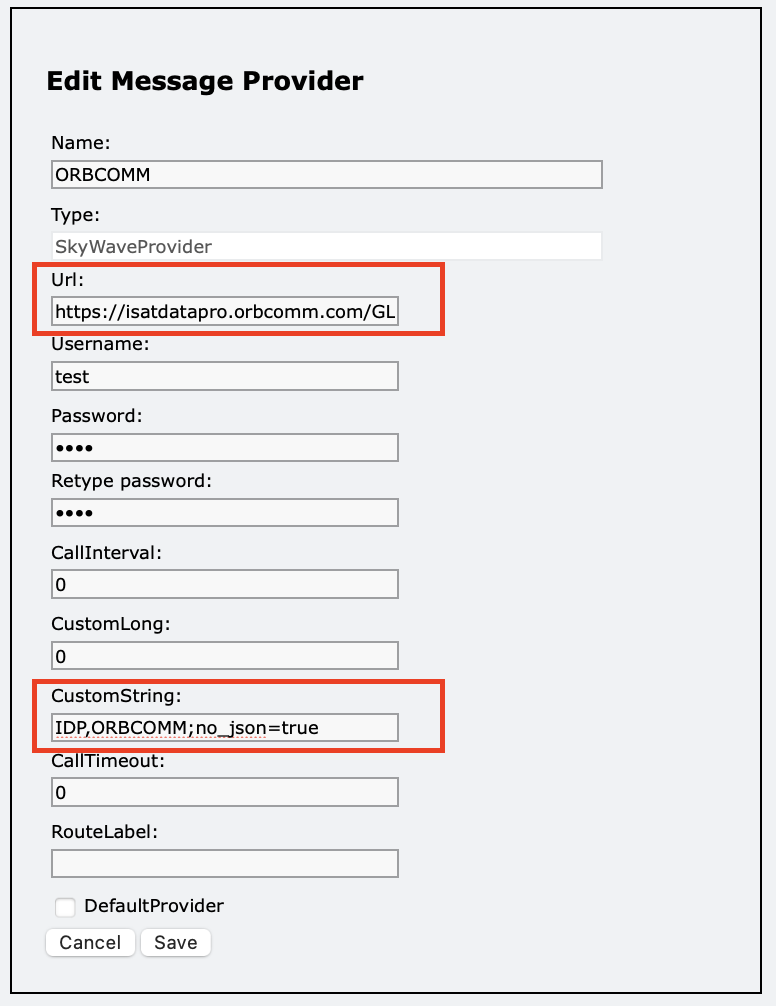The image size is (776, 1006).
Task: Select the CallInterval input field
Action: 224,584
